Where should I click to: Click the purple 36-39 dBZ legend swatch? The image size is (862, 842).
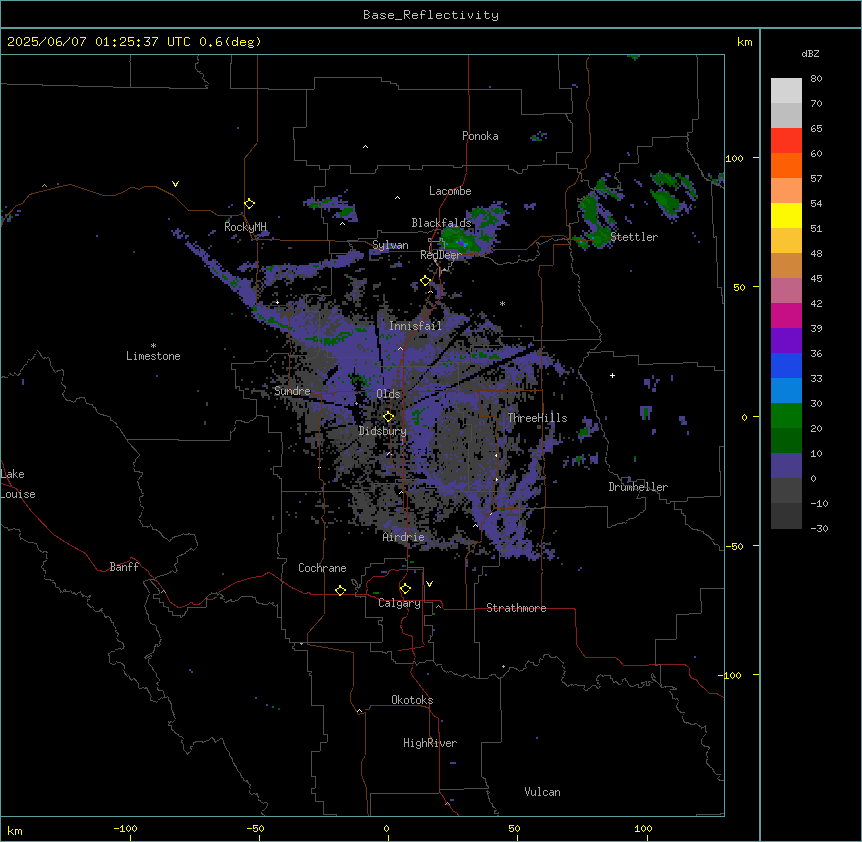786,341
